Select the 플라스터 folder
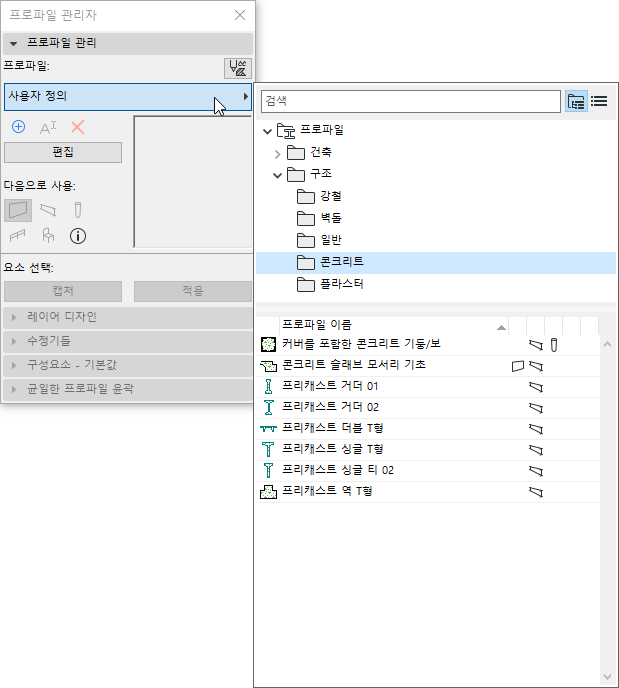619x688 pixels. pyautogui.click(x=342, y=284)
